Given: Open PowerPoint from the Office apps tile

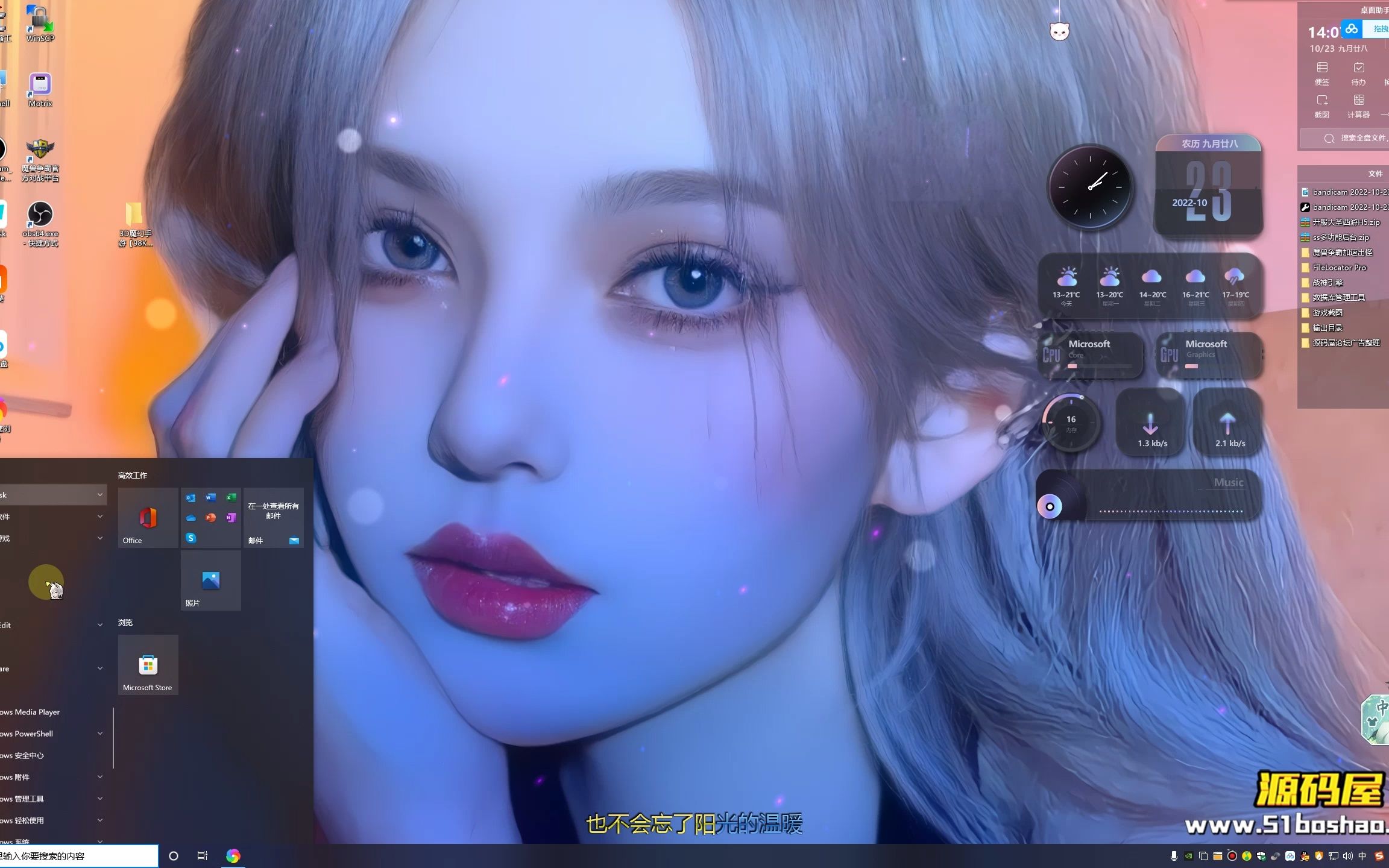Looking at the screenshot, I should 210,517.
